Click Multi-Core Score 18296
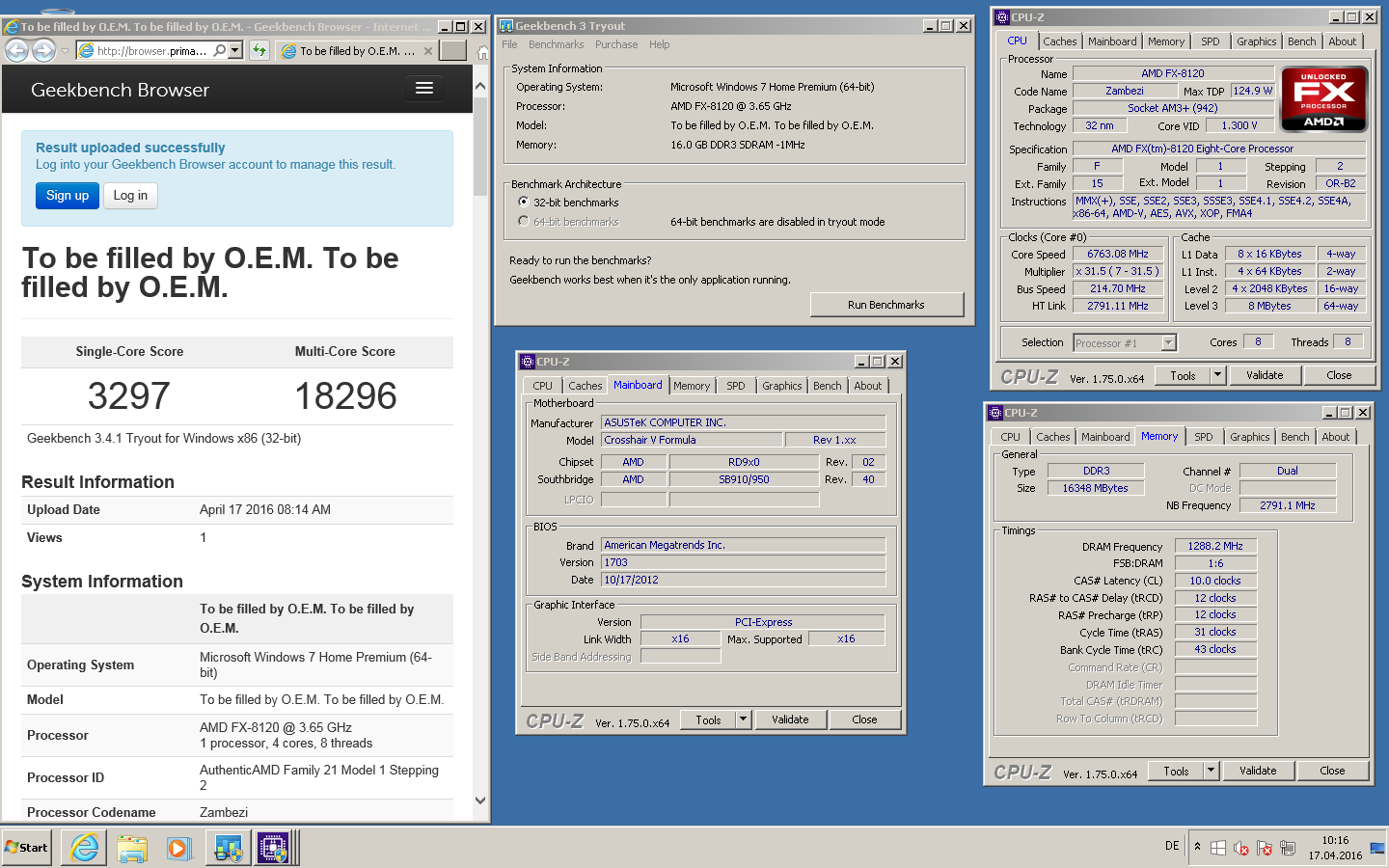The width and height of the screenshot is (1389, 868). pos(345,396)
